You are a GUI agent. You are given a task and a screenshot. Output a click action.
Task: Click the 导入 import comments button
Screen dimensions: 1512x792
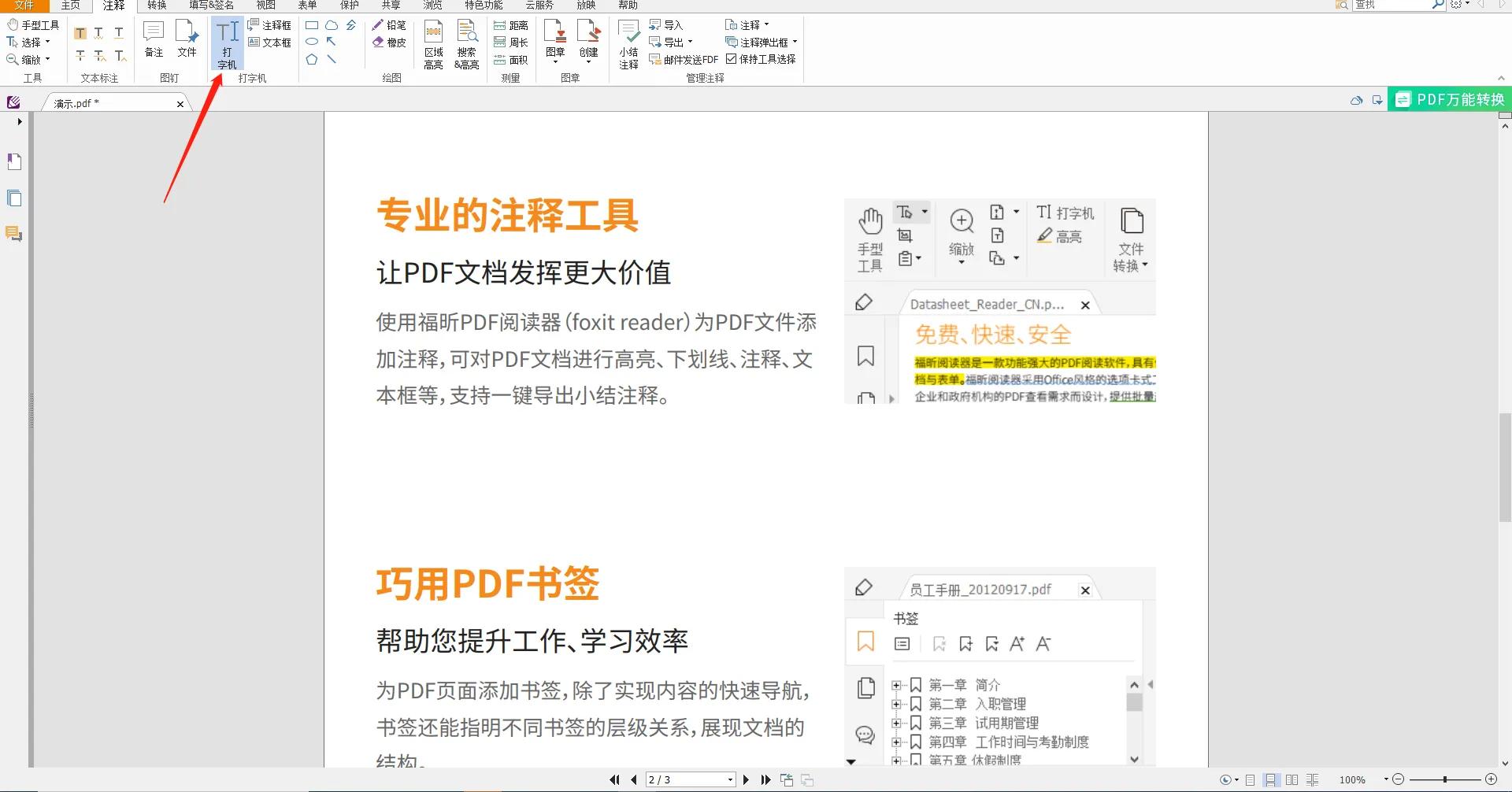[x=665, y=25]
